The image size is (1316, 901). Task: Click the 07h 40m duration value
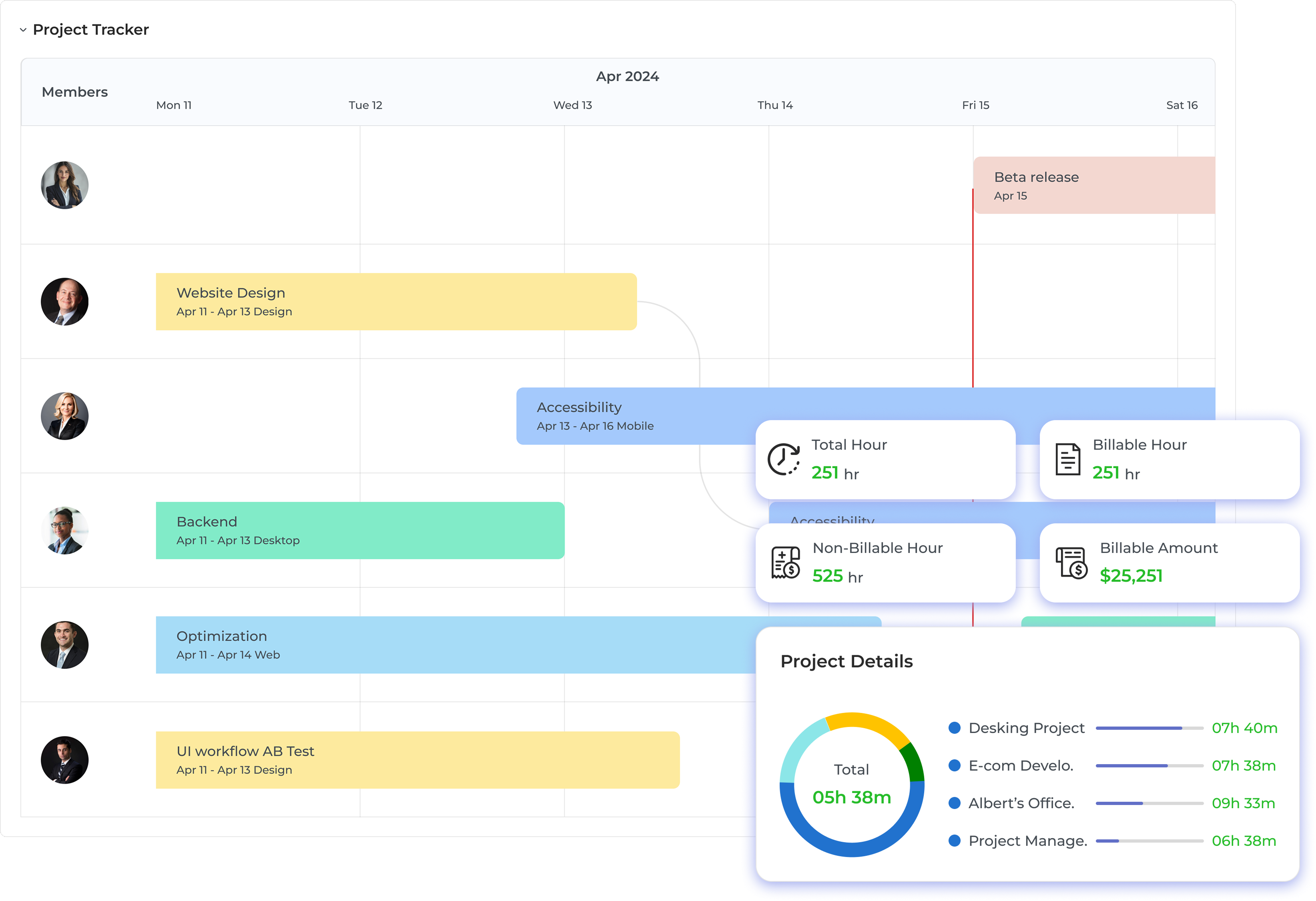pos(1244,728)
